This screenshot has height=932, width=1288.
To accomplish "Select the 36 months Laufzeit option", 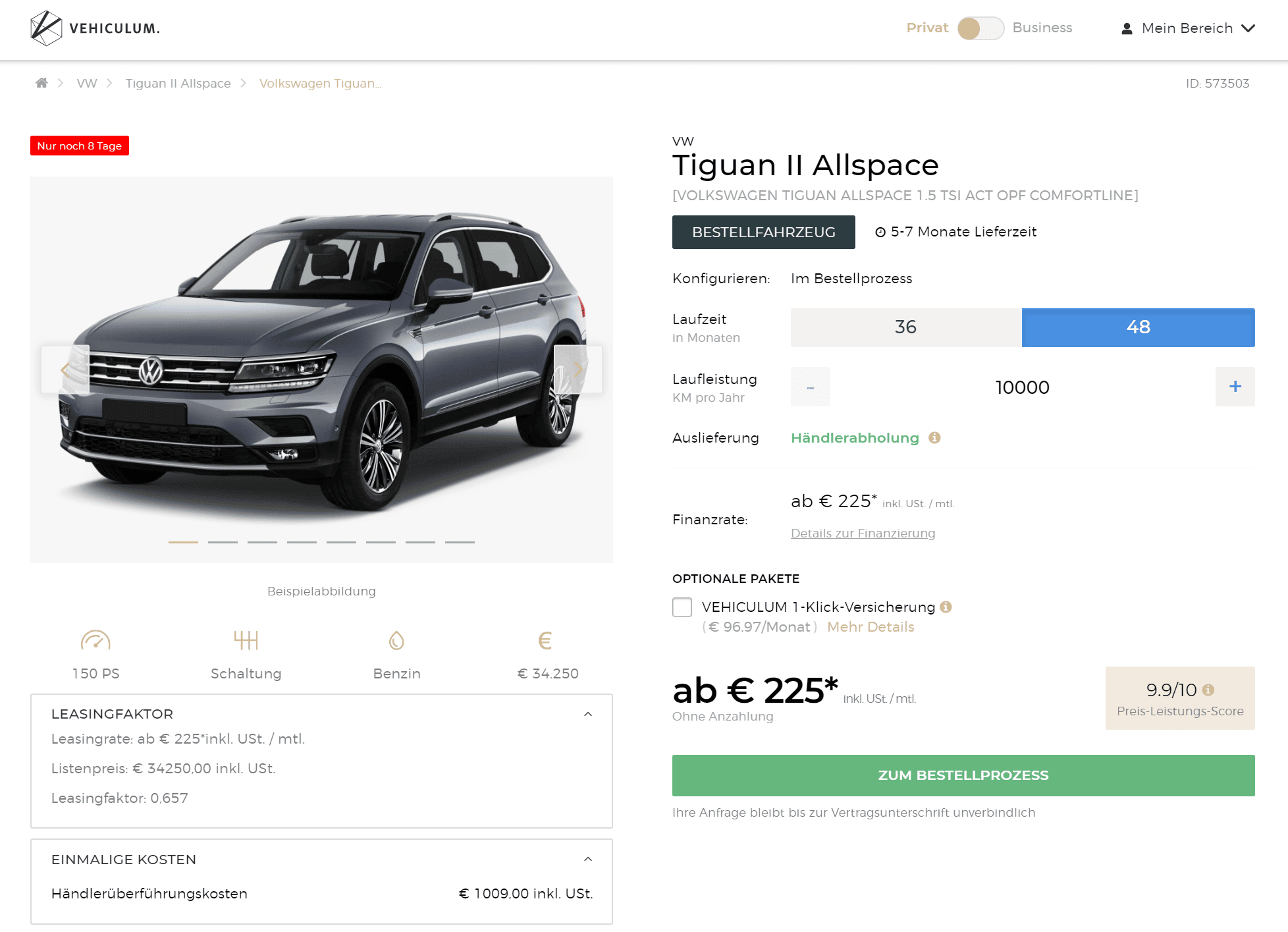I will coord(906,327).
